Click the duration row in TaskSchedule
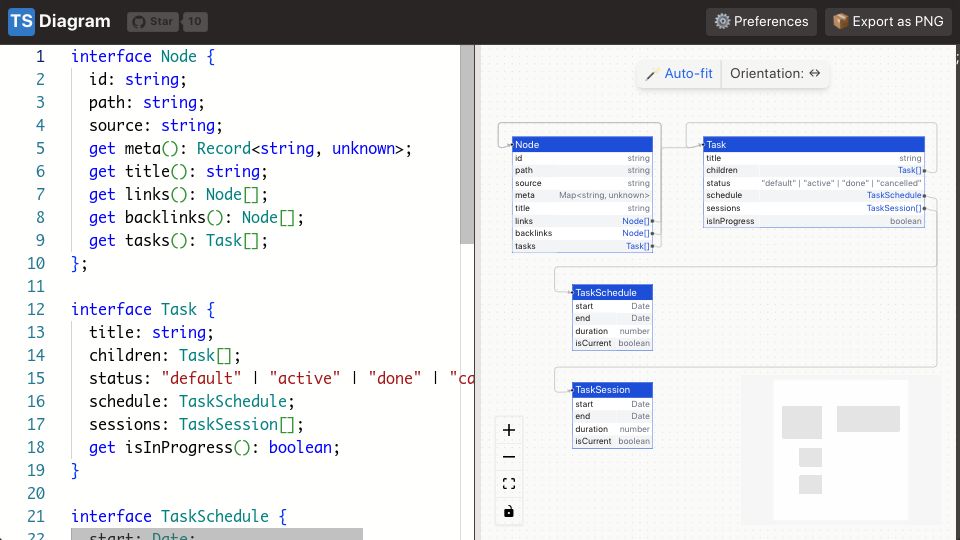 [612, 331]
